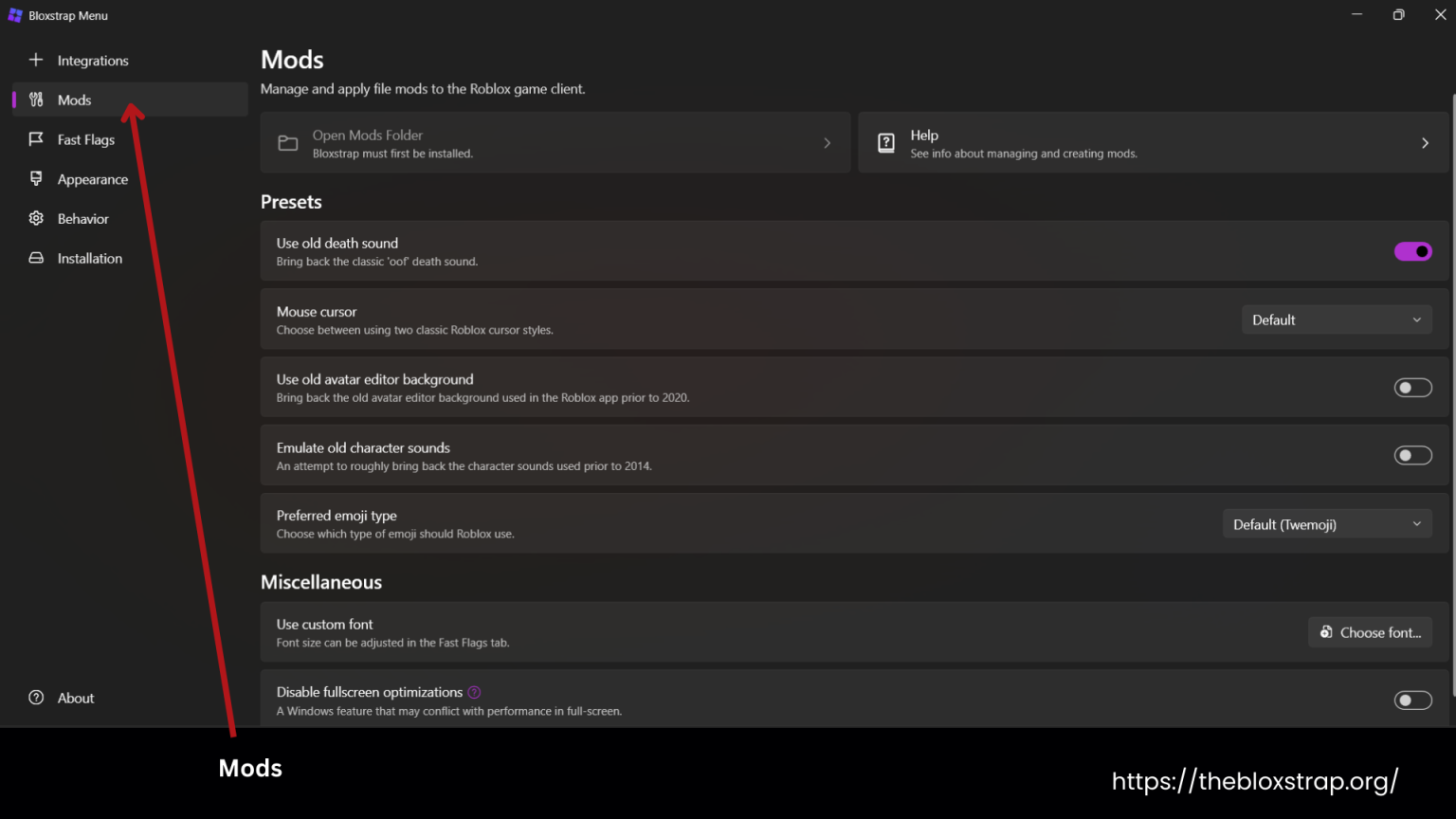
Task: Turn on Emulate old character sounds
Action: [1412, 455]
